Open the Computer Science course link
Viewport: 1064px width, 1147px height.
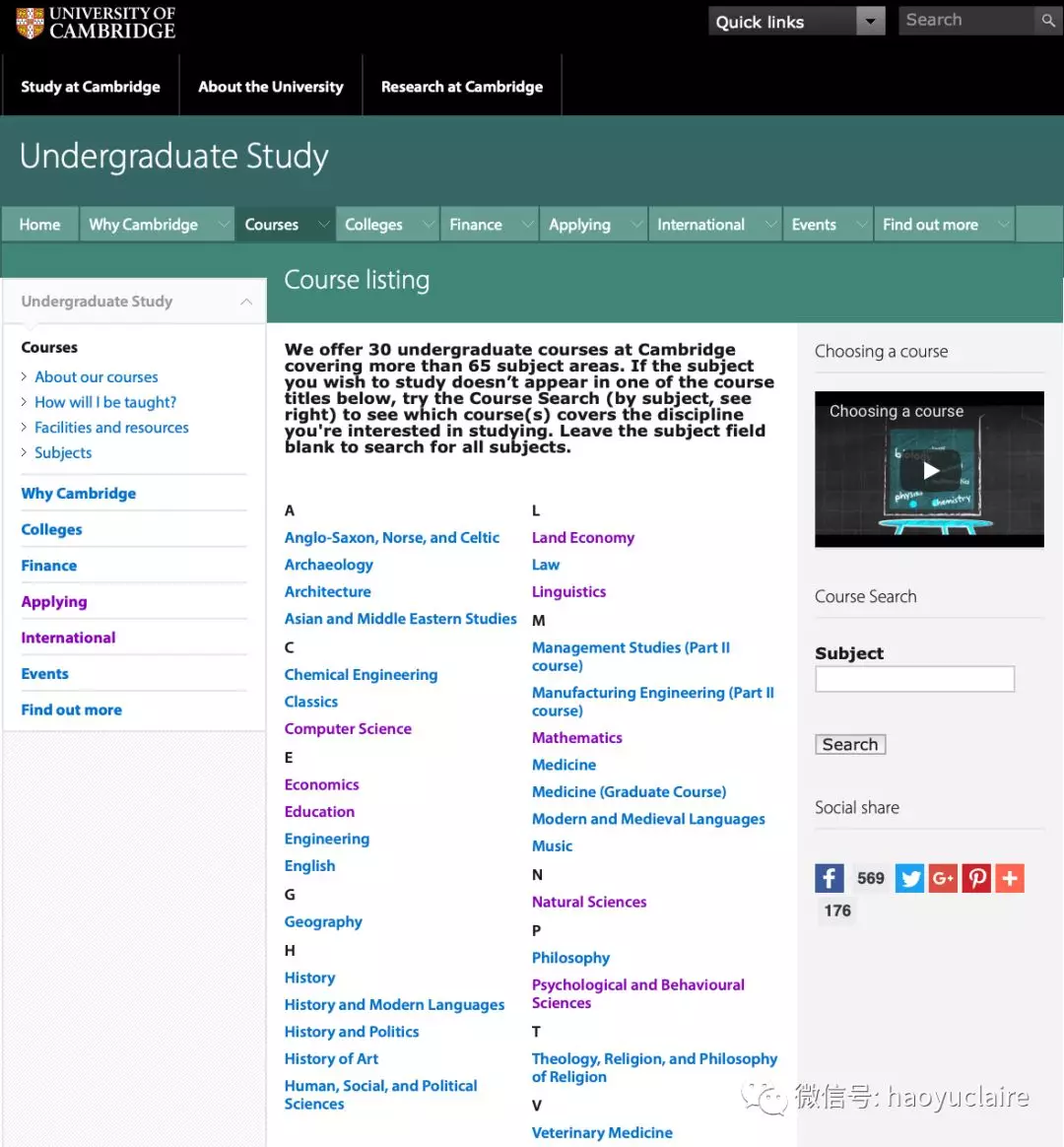(348, 728)
